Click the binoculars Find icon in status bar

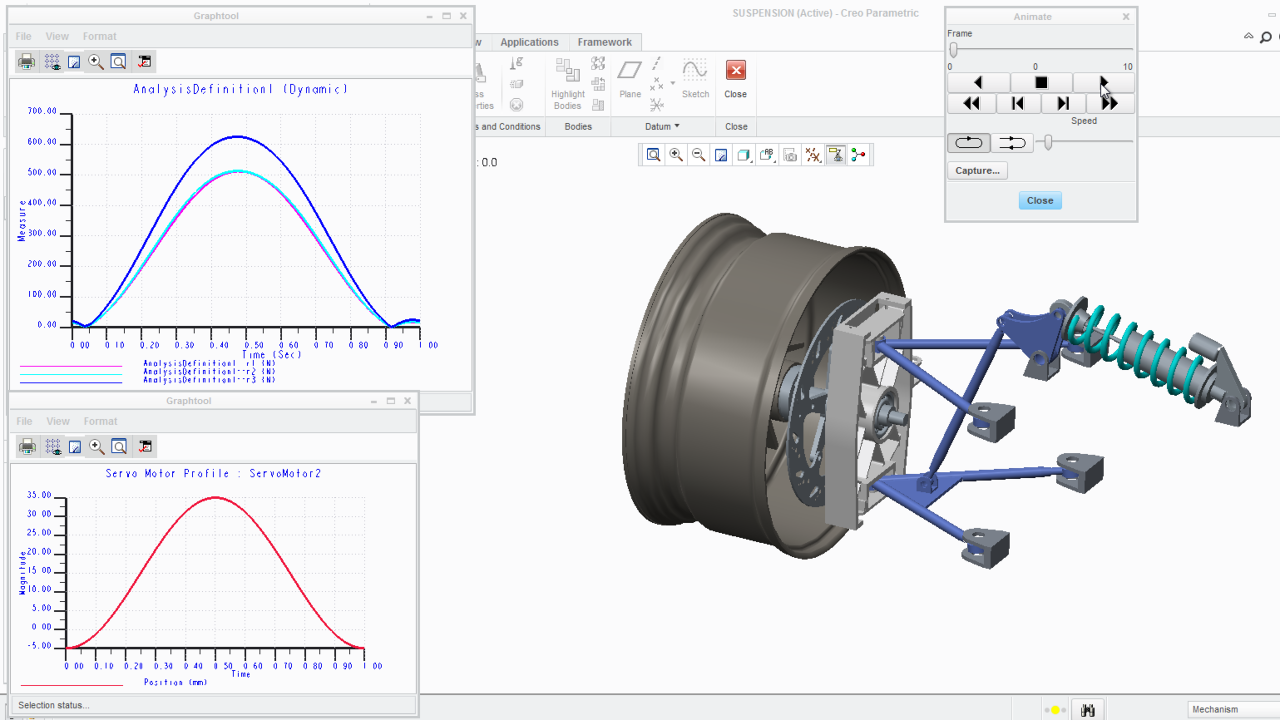click(1088, 710)
